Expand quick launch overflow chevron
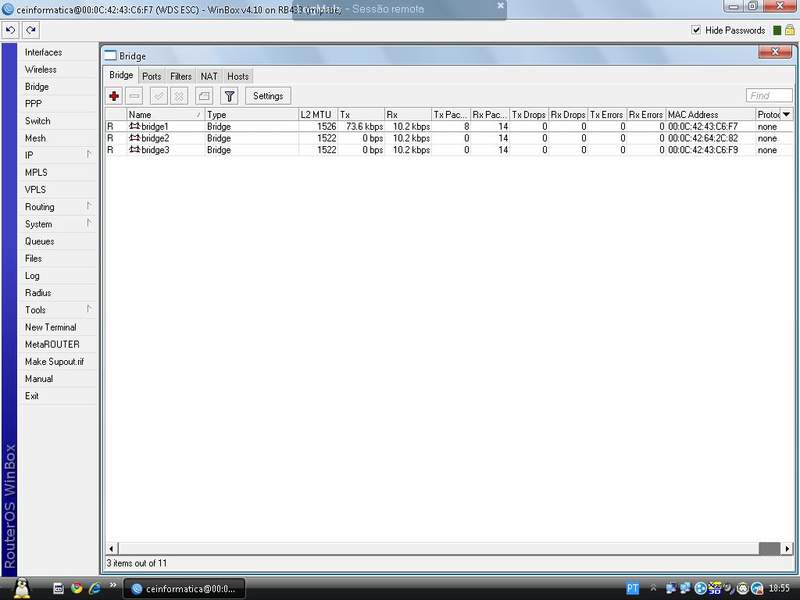 [113, 585]
